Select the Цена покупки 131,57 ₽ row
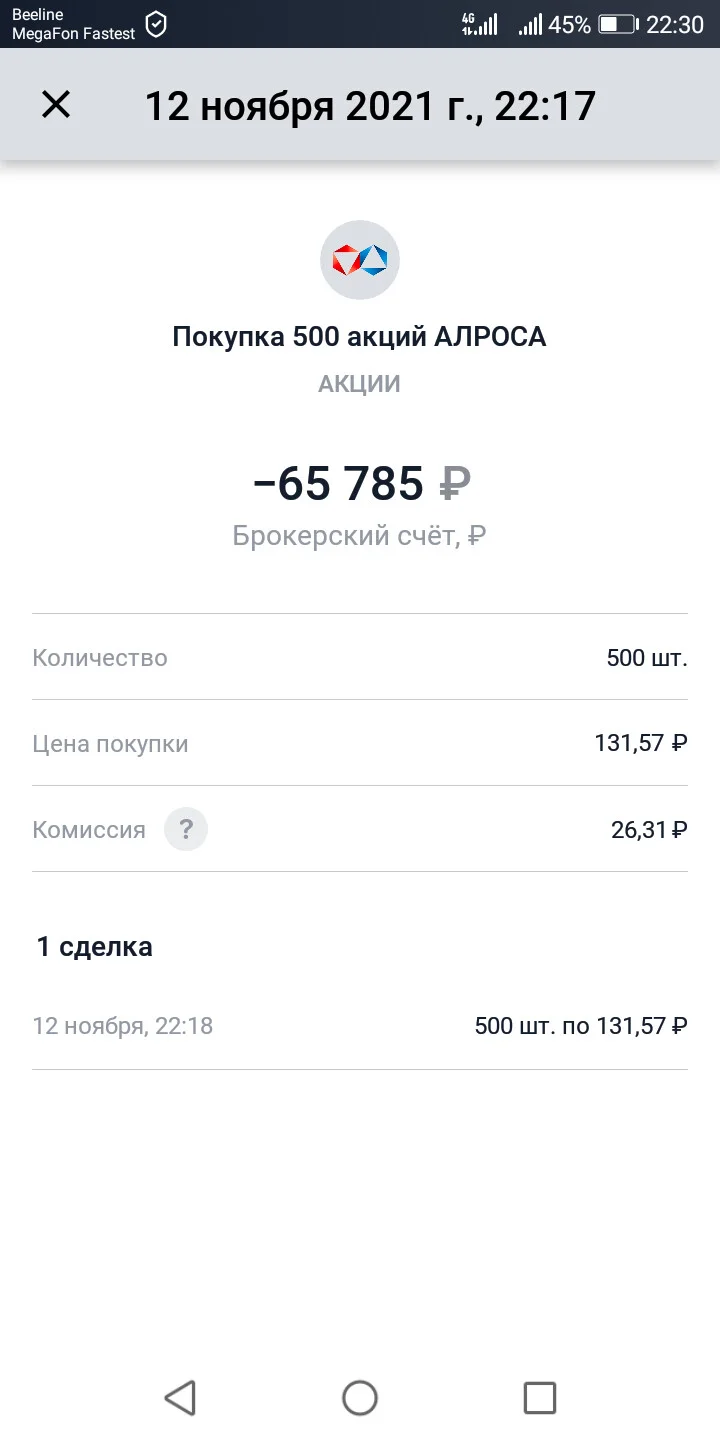Image resolution: width=720 pixels, height=1440 pixels. coord(360,743)
